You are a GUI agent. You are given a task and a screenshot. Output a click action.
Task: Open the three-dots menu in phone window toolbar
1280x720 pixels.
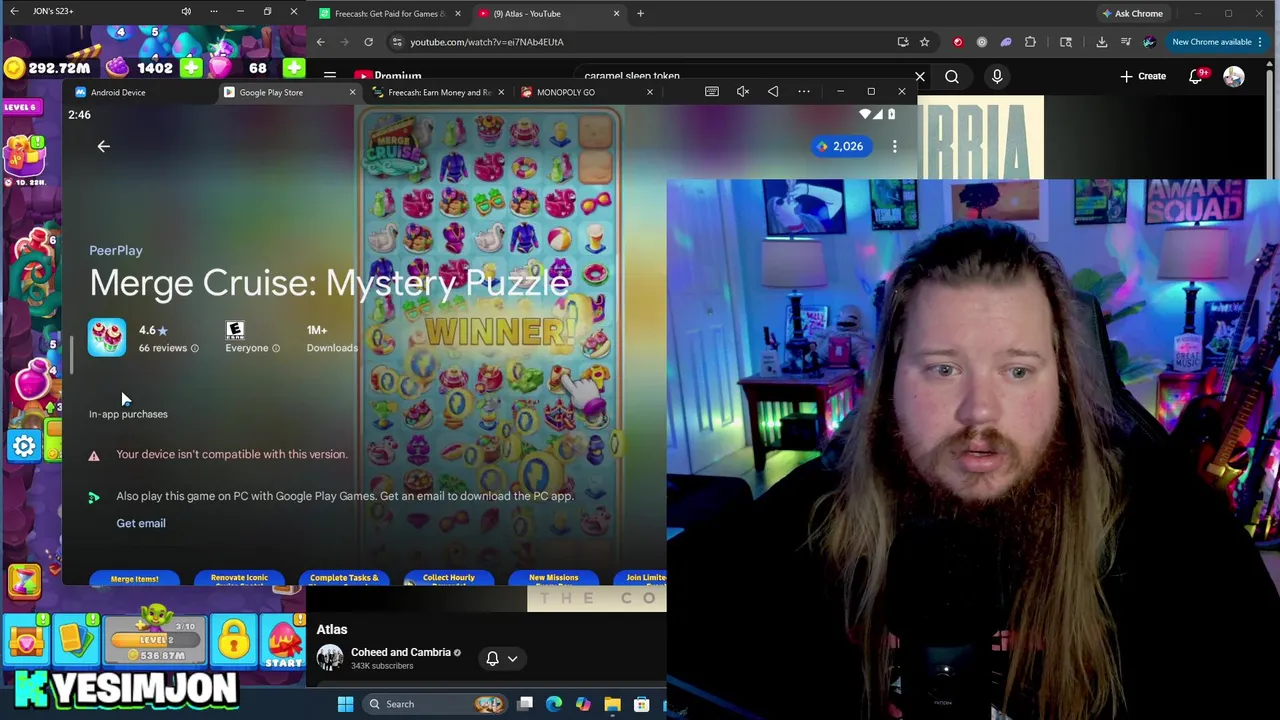804,92
